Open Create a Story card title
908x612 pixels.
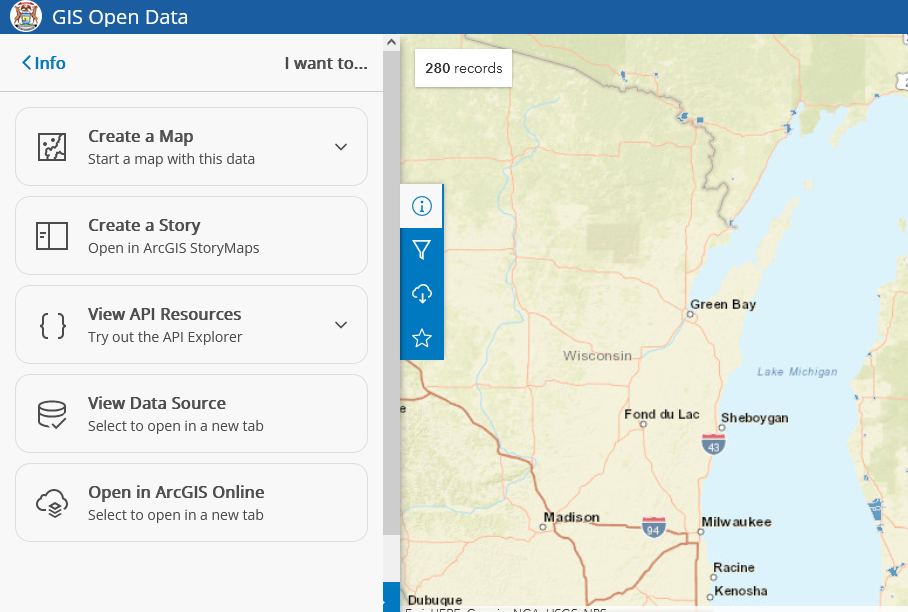tap(144, 225)
